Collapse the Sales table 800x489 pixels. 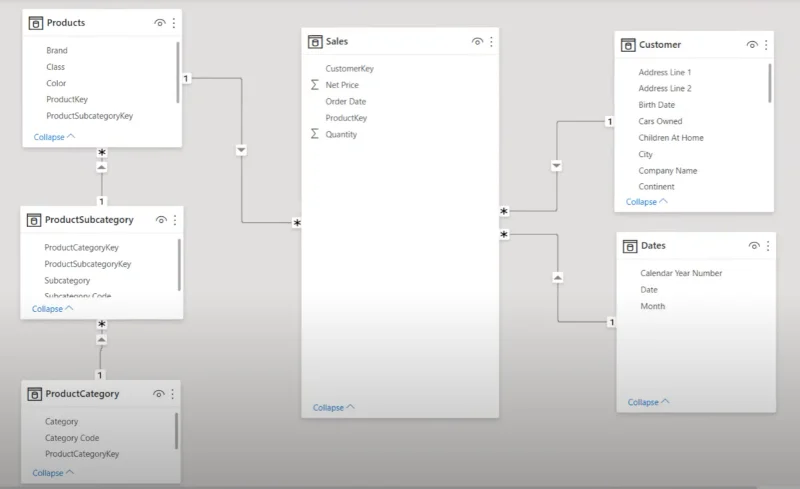pos(333,407)
